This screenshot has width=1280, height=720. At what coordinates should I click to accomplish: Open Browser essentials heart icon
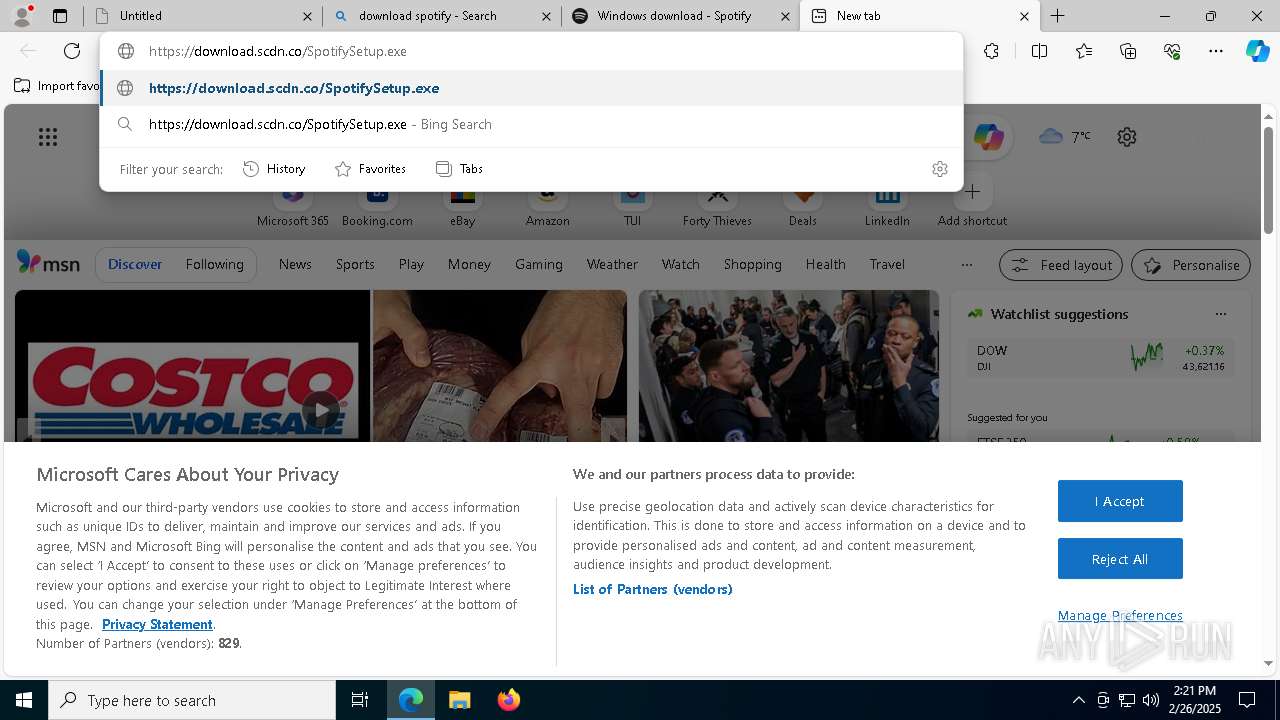tap(1172, 51)
